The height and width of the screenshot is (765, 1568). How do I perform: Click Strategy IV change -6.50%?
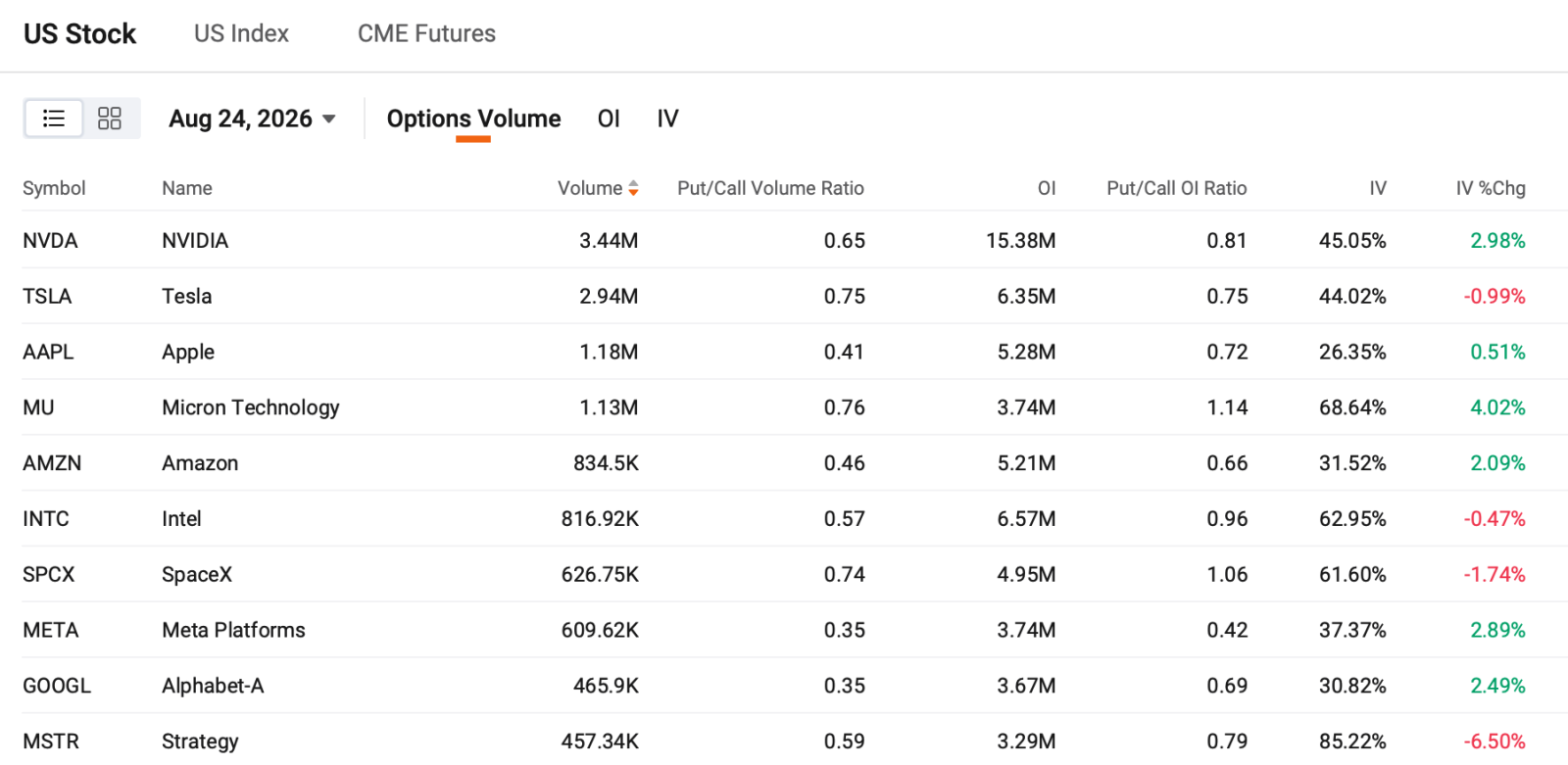(1494, 741)
